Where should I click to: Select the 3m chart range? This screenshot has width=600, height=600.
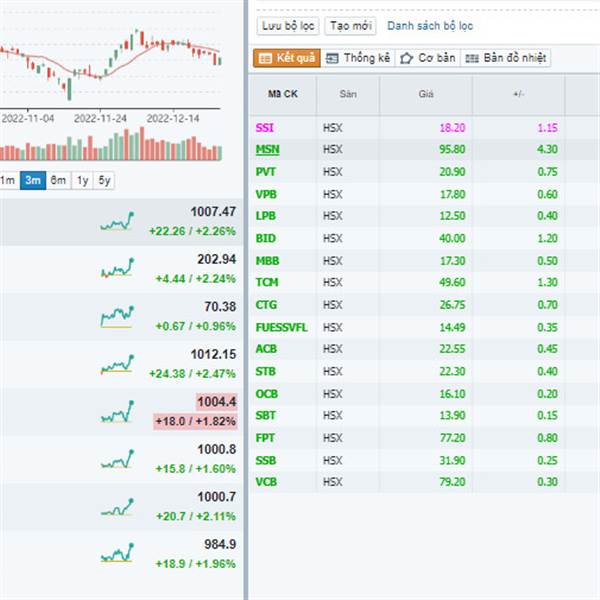pos(33,180)
